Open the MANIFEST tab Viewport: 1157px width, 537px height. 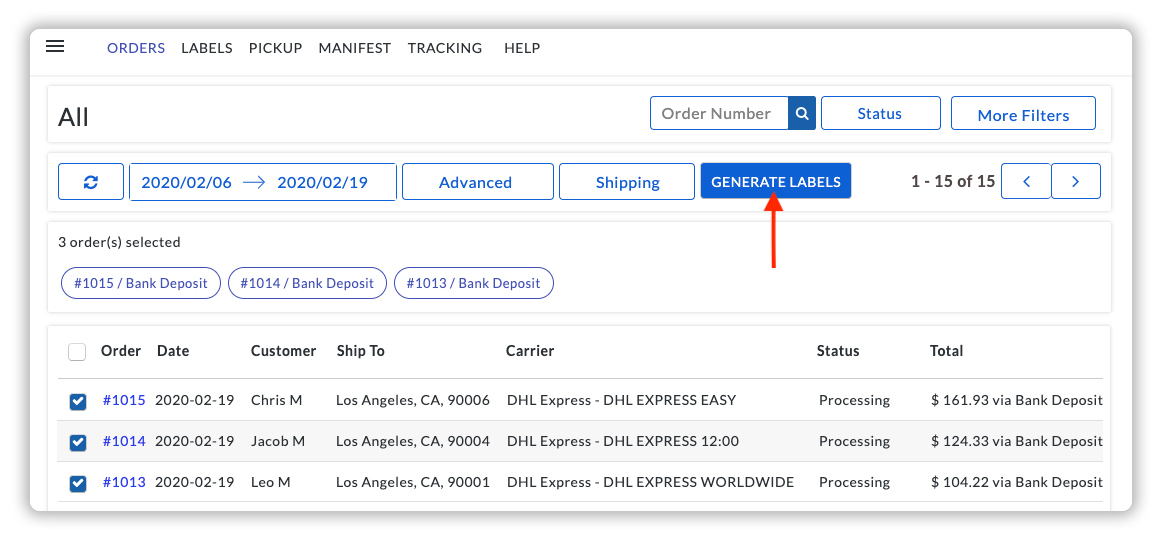pos(354,48)
